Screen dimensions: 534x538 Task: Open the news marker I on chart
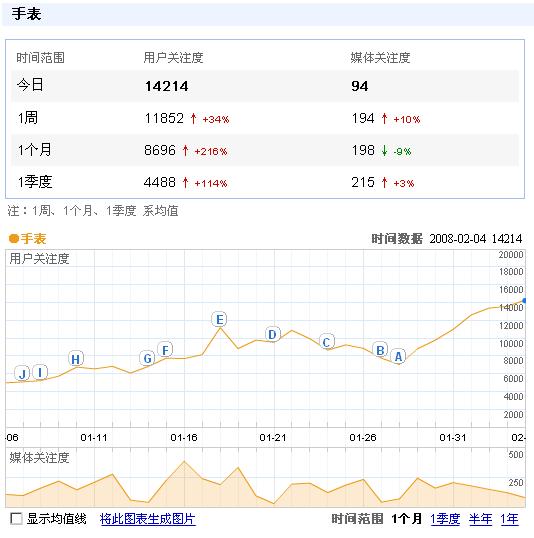40,372
